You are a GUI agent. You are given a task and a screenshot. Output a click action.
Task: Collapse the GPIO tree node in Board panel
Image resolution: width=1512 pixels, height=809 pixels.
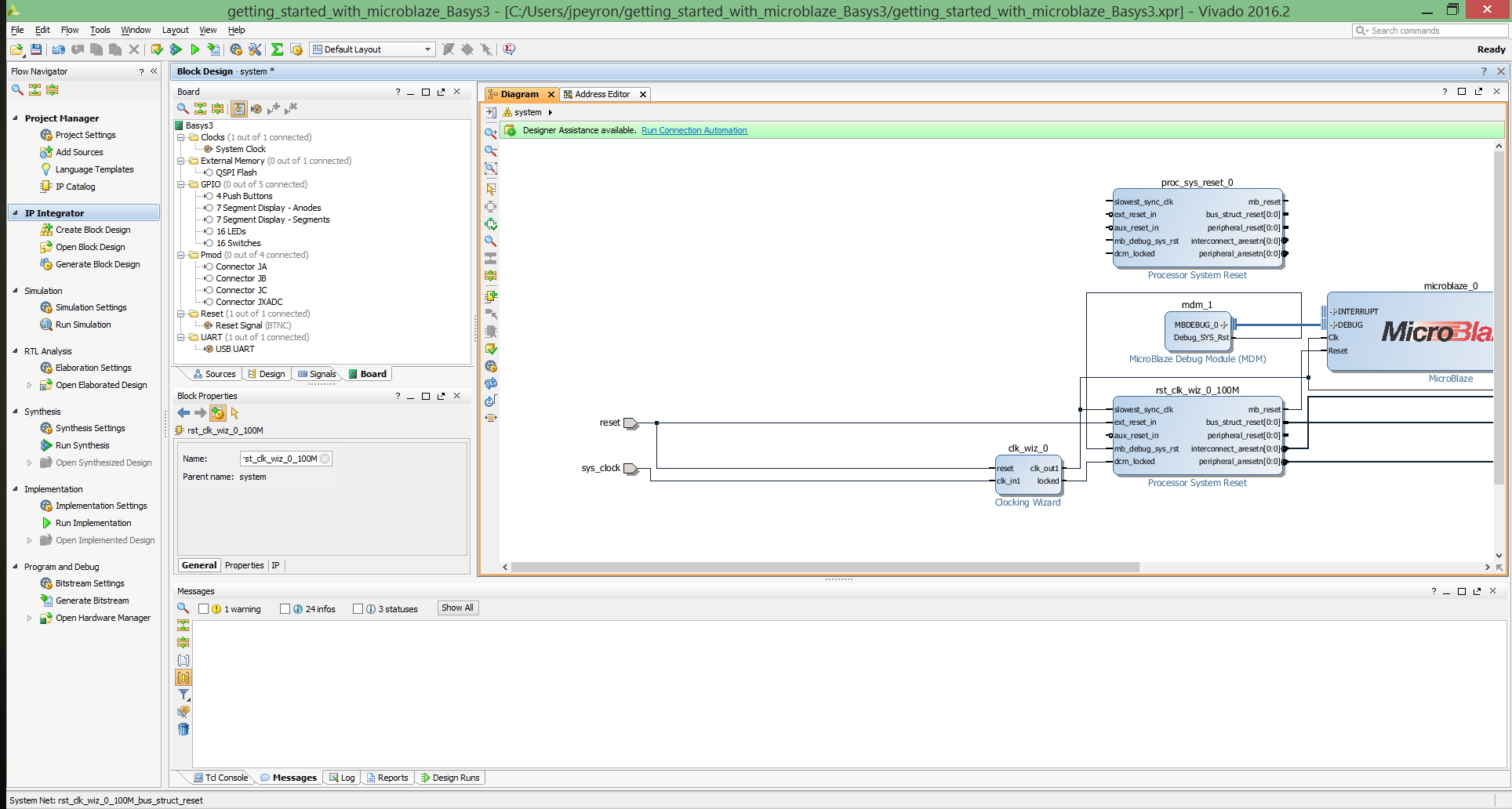[x=181, y=184]
